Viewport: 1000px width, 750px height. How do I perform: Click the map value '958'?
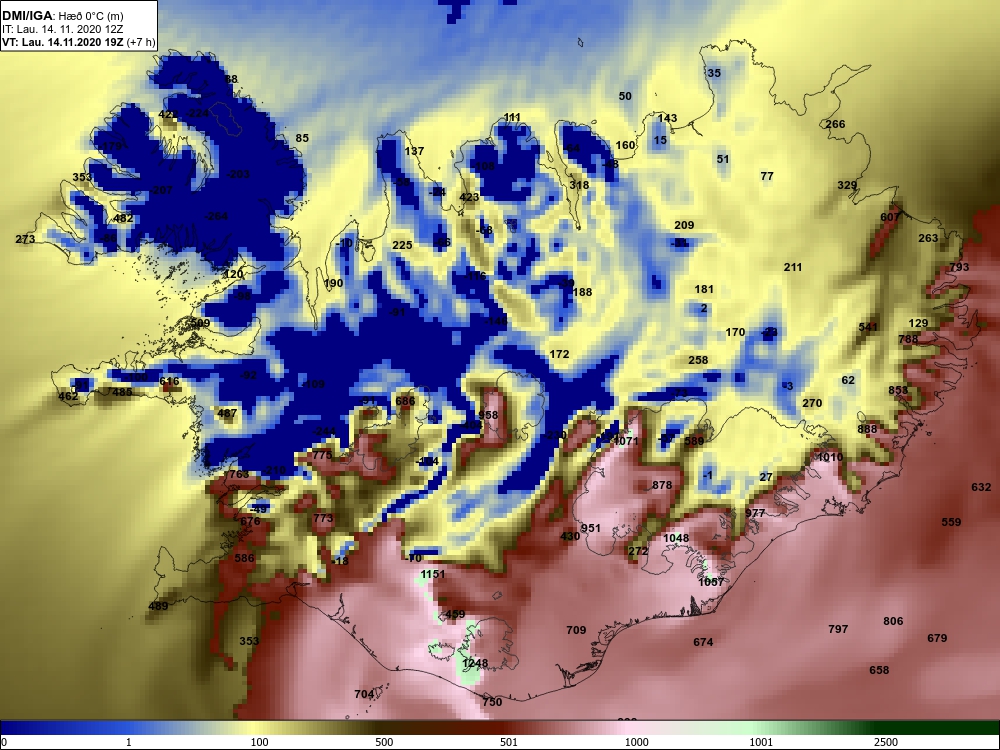pyautogui.click(x=488, y=415)
